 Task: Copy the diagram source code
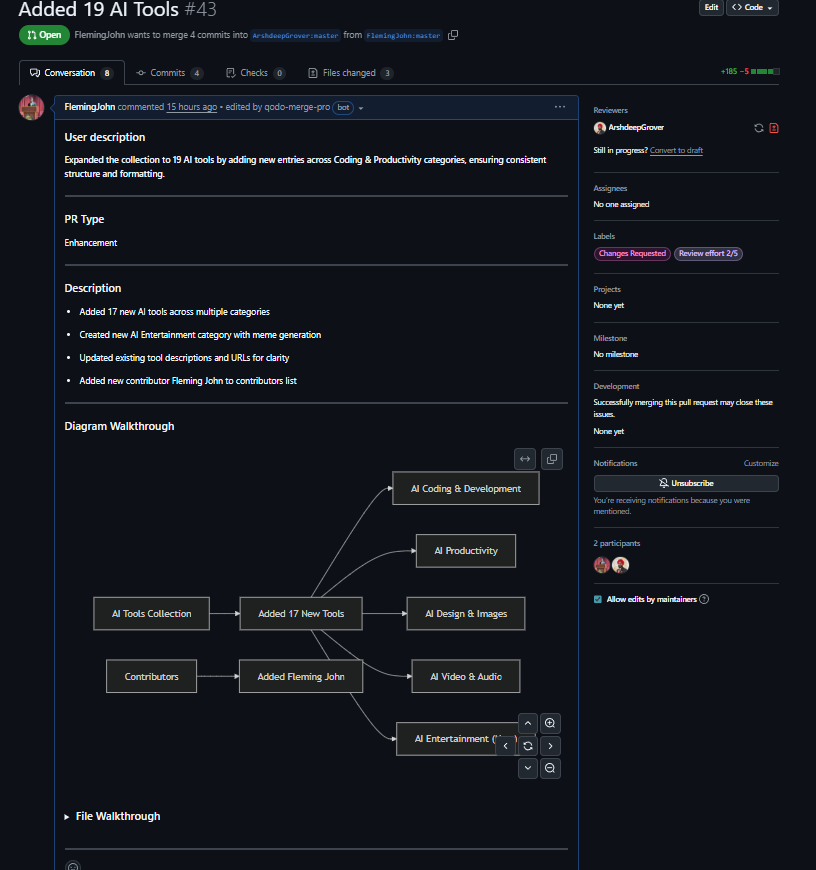tap(551, 459)
